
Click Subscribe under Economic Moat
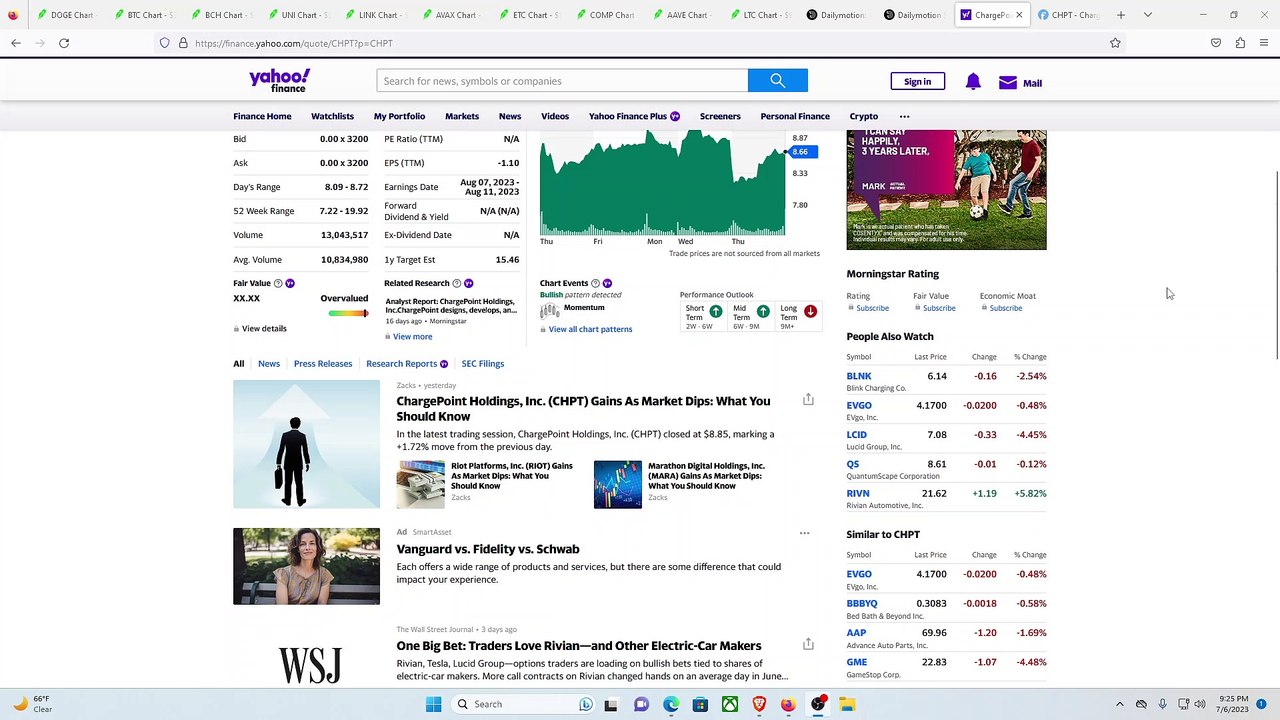coord(1006,308)
